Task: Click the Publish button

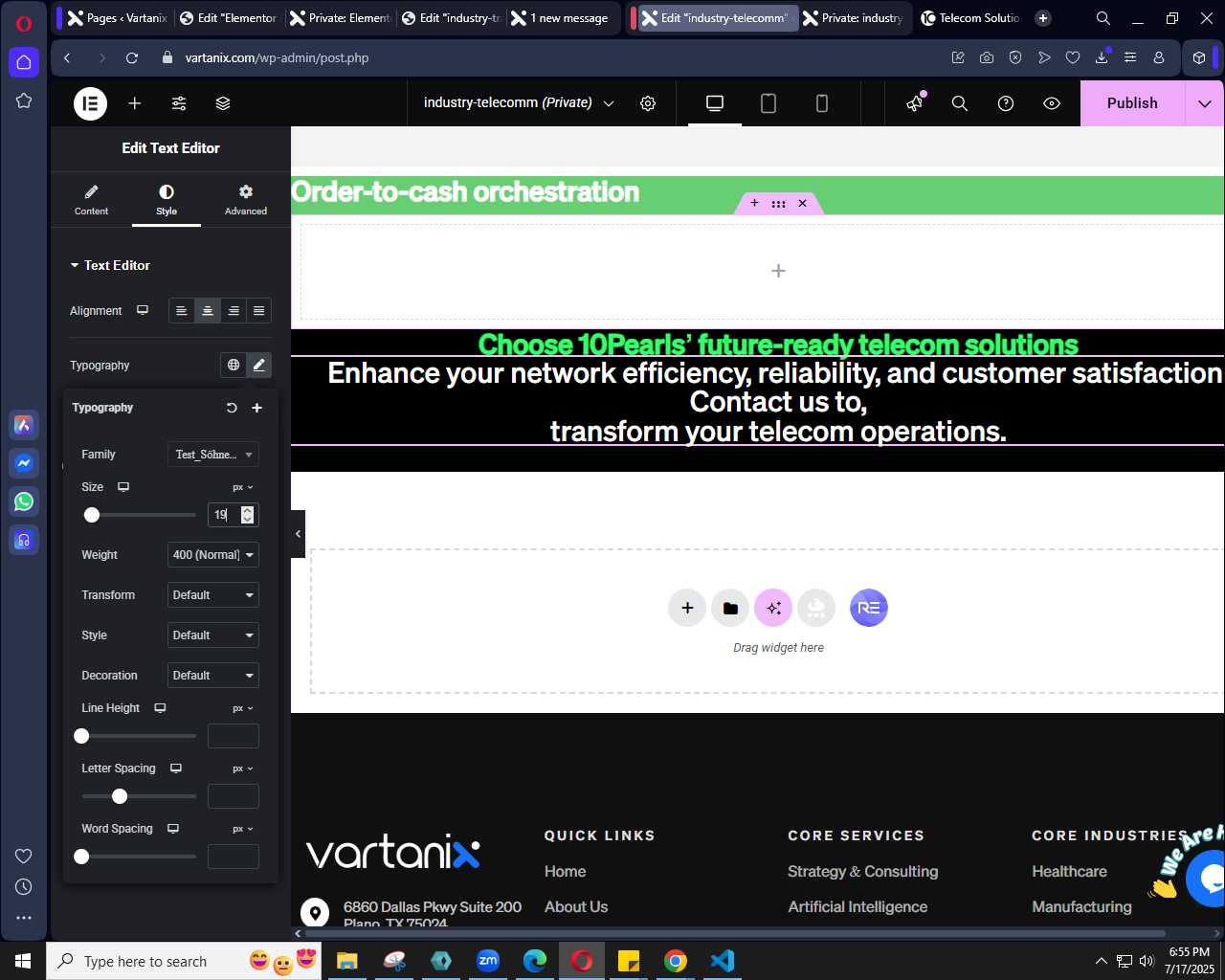Action: 1132,103
